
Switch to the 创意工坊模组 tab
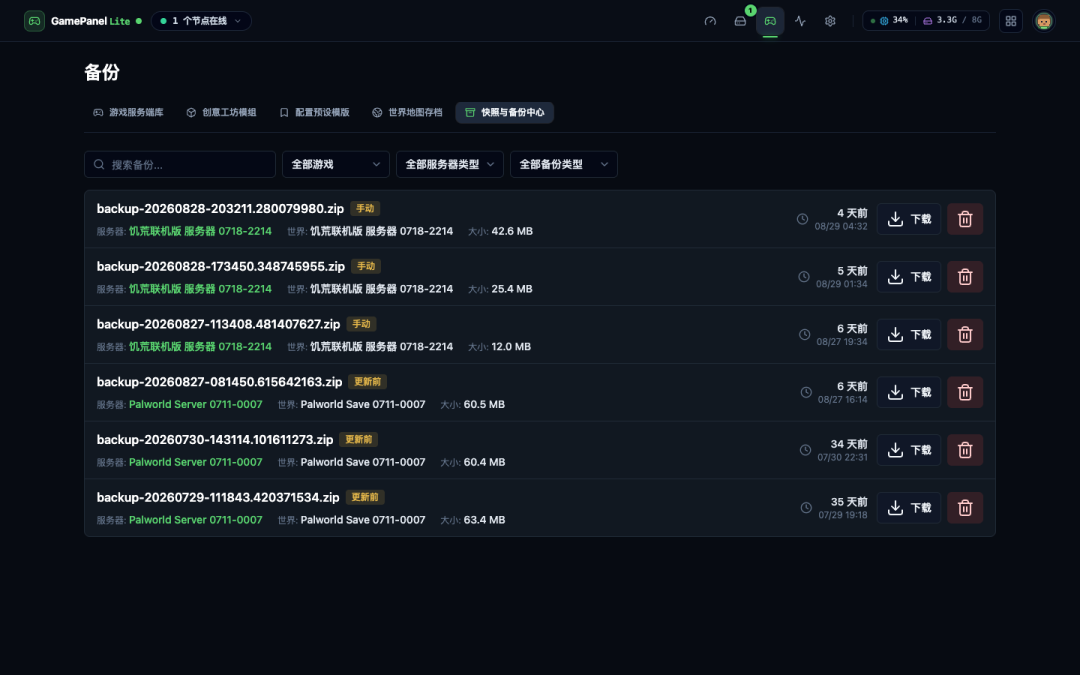point(222,113)
